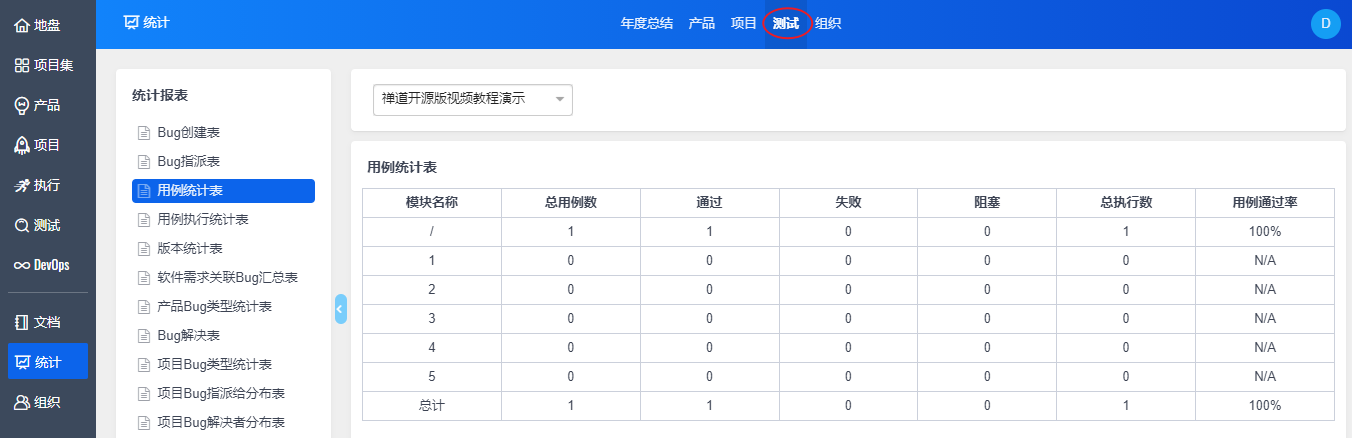The image size is (1352, 438).
Task: Click the 统计报表 heading
Action: click(160, 95)
